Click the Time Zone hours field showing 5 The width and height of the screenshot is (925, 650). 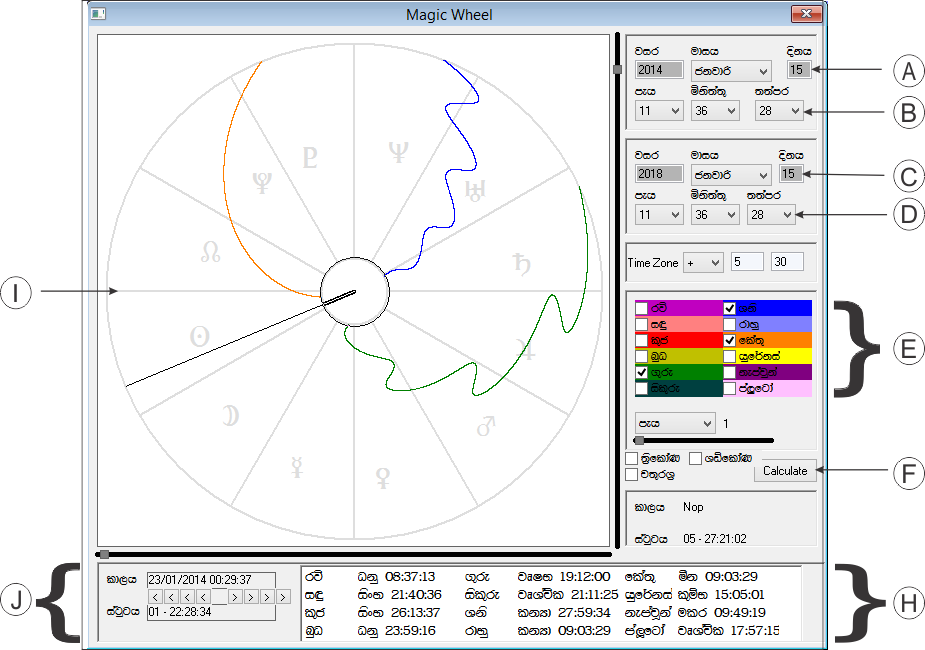click(x=747, y=262)
